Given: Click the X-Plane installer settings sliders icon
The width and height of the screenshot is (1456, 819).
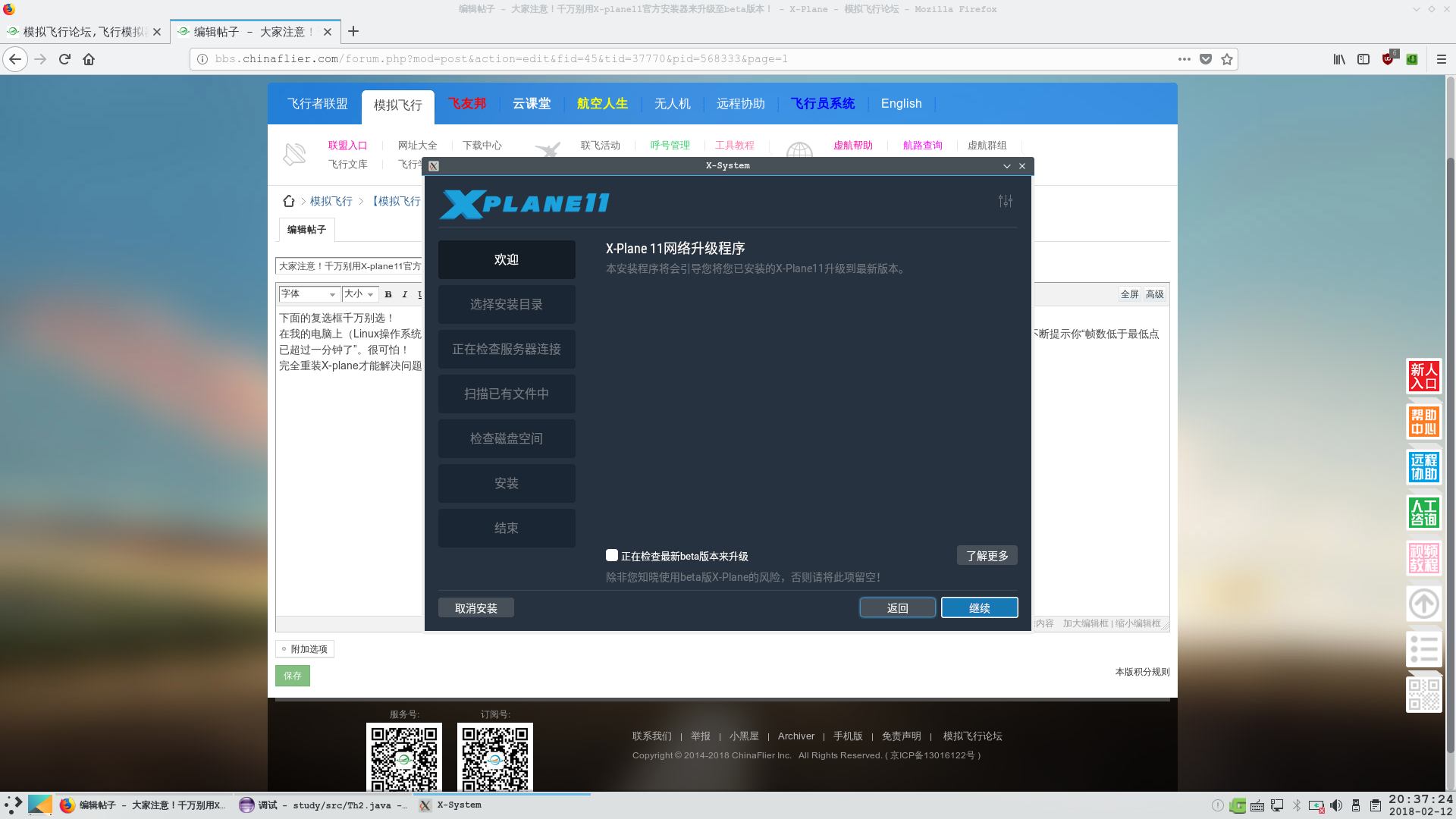Looking at the screenshot, I should point(1005,201).
